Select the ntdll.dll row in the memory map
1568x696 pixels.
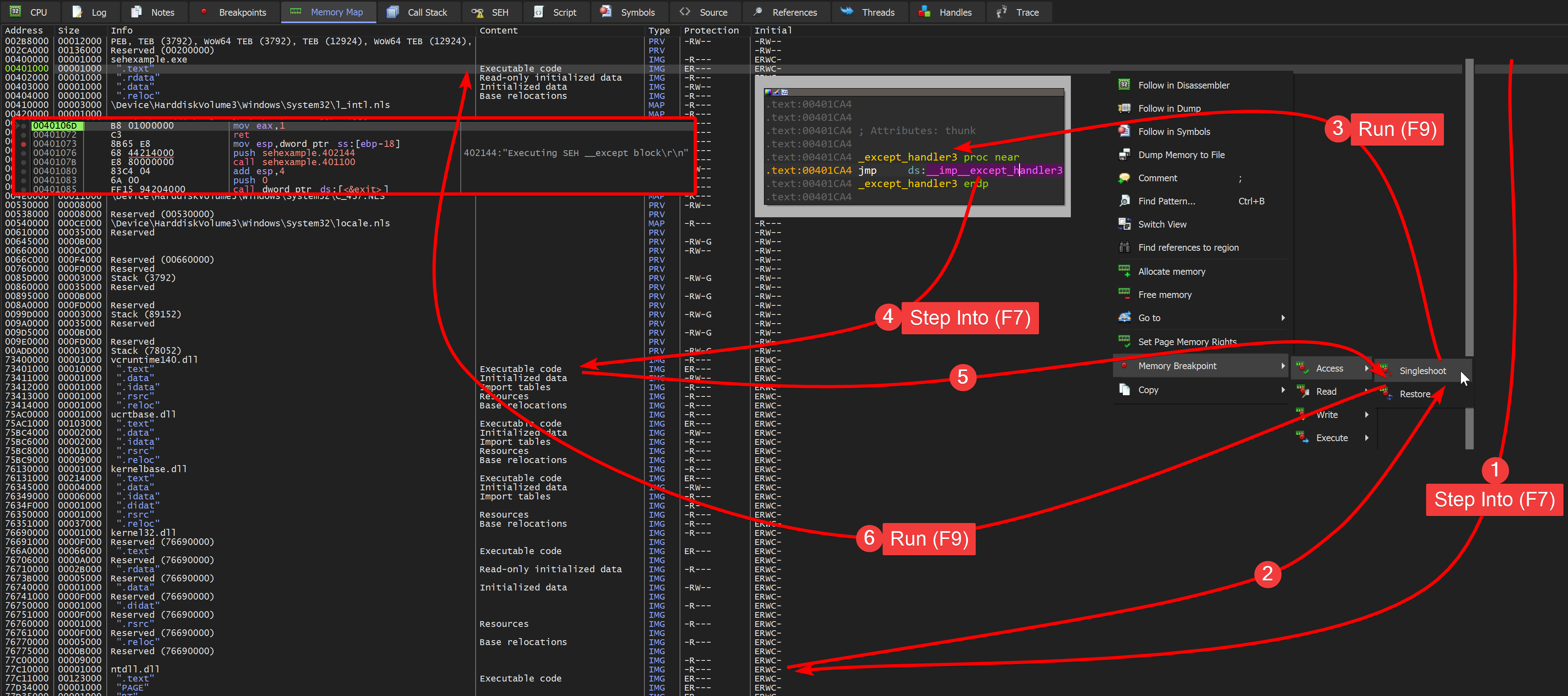pos(134,669)
